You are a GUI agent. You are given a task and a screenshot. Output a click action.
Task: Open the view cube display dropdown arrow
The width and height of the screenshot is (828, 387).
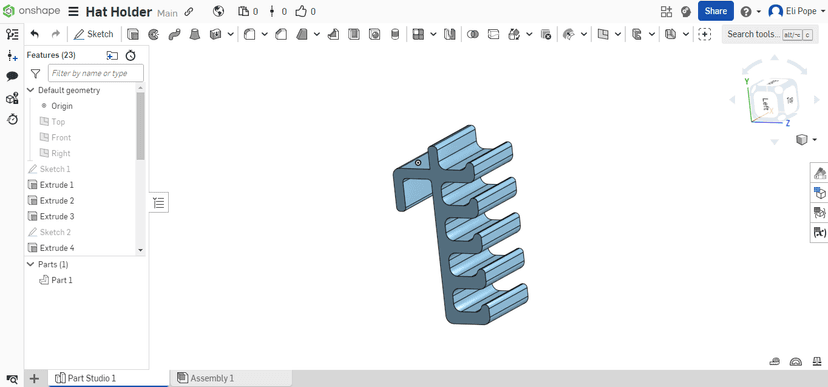(x=815, y=140)
